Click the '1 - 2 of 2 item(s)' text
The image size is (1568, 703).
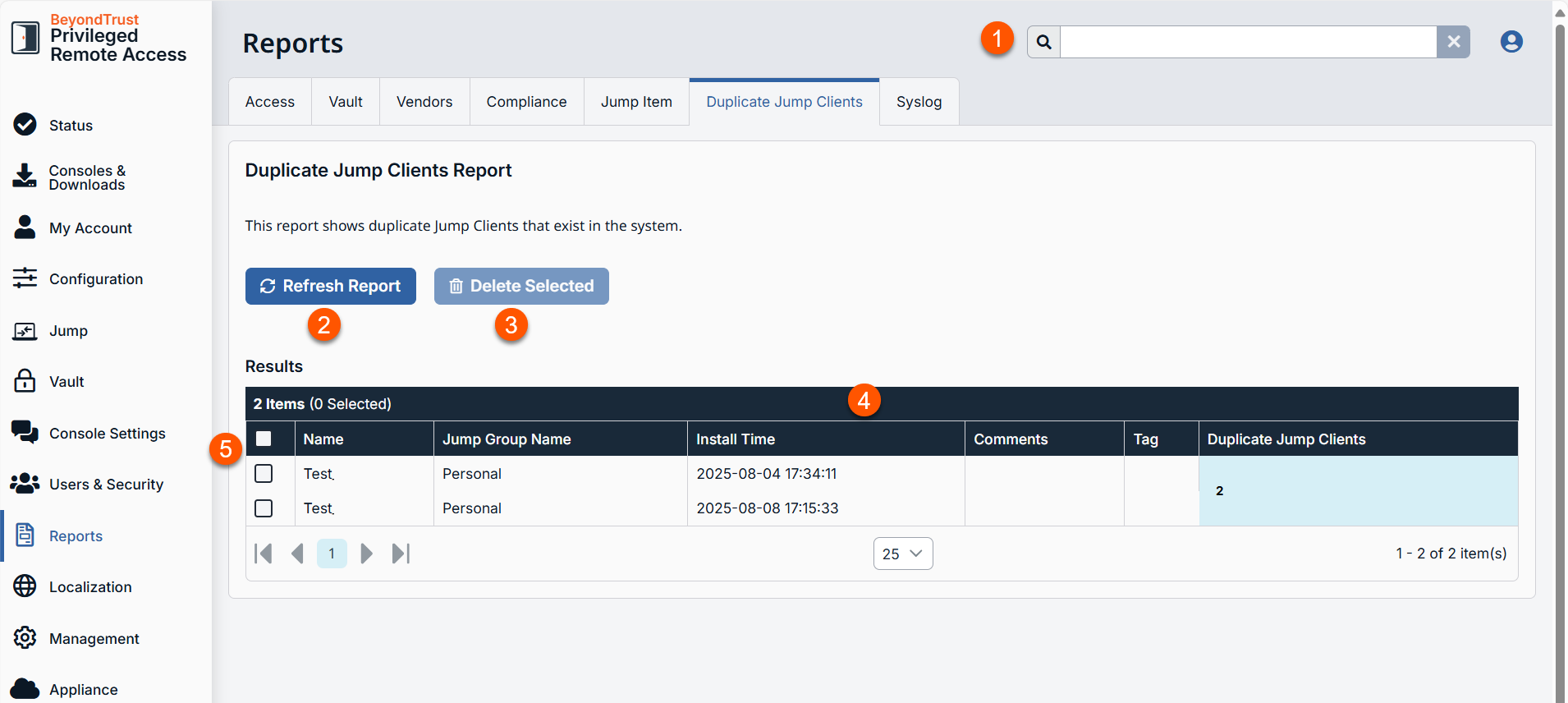(x=1451, y=554)
